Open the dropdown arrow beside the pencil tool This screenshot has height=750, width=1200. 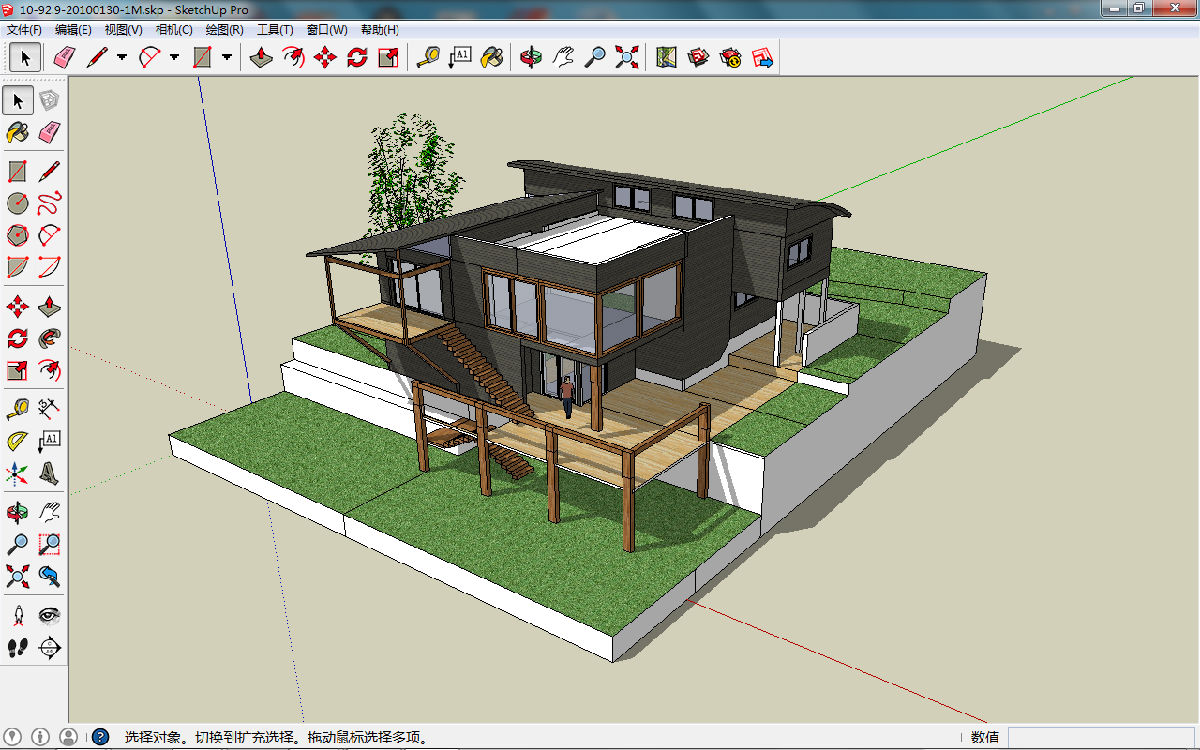(x=122, y=57)
